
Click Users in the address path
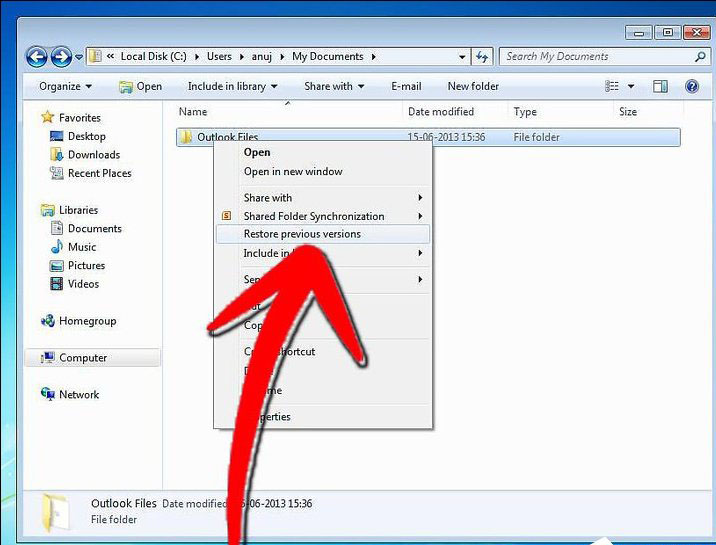pyautogui.click(x=219, y=57)
